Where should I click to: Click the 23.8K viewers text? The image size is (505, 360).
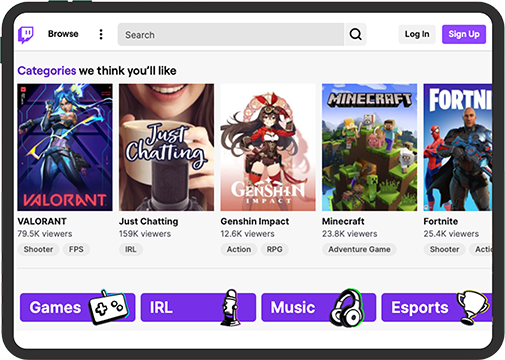click(349, 234)
